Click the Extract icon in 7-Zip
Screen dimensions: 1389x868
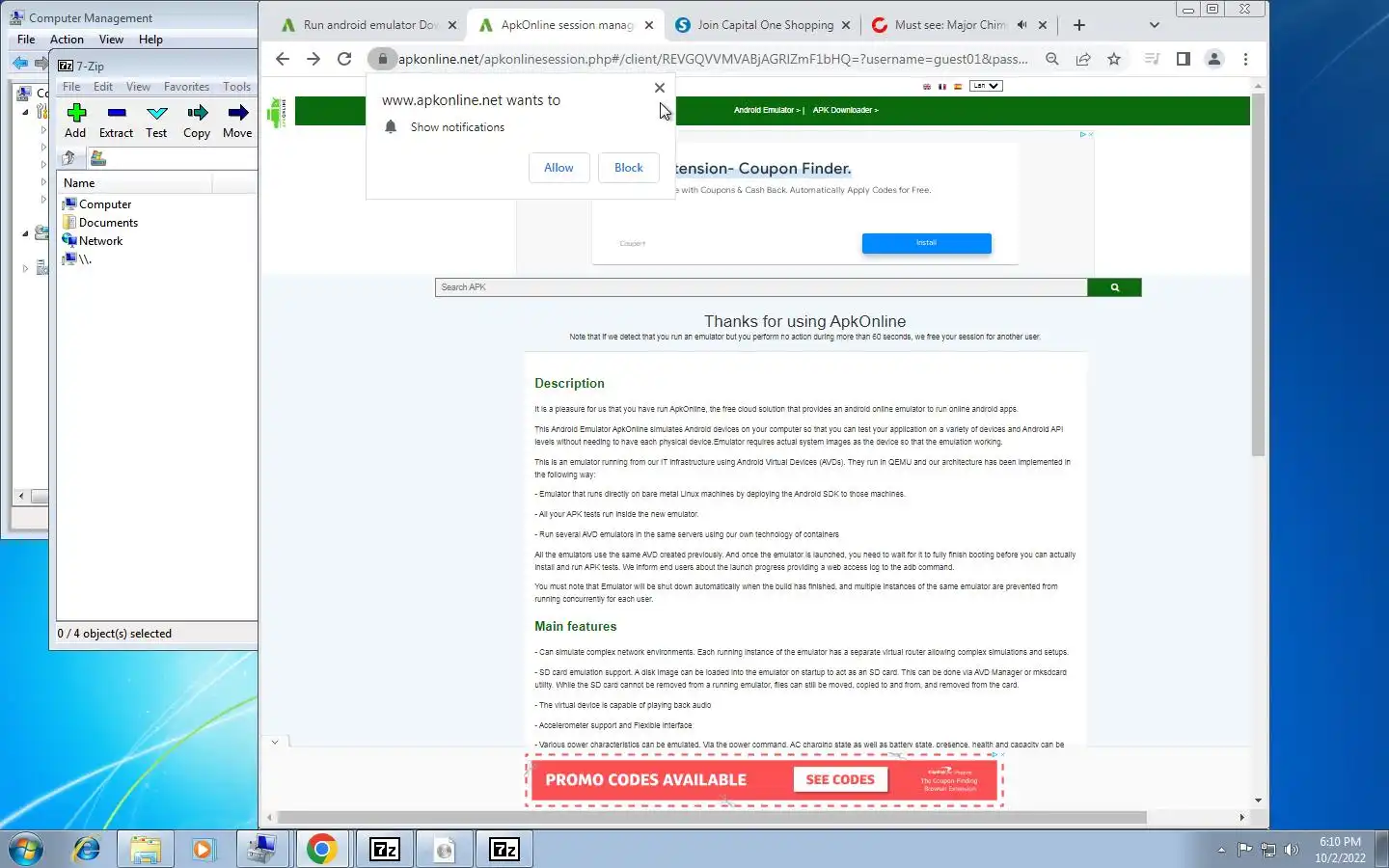coord(116,121)
